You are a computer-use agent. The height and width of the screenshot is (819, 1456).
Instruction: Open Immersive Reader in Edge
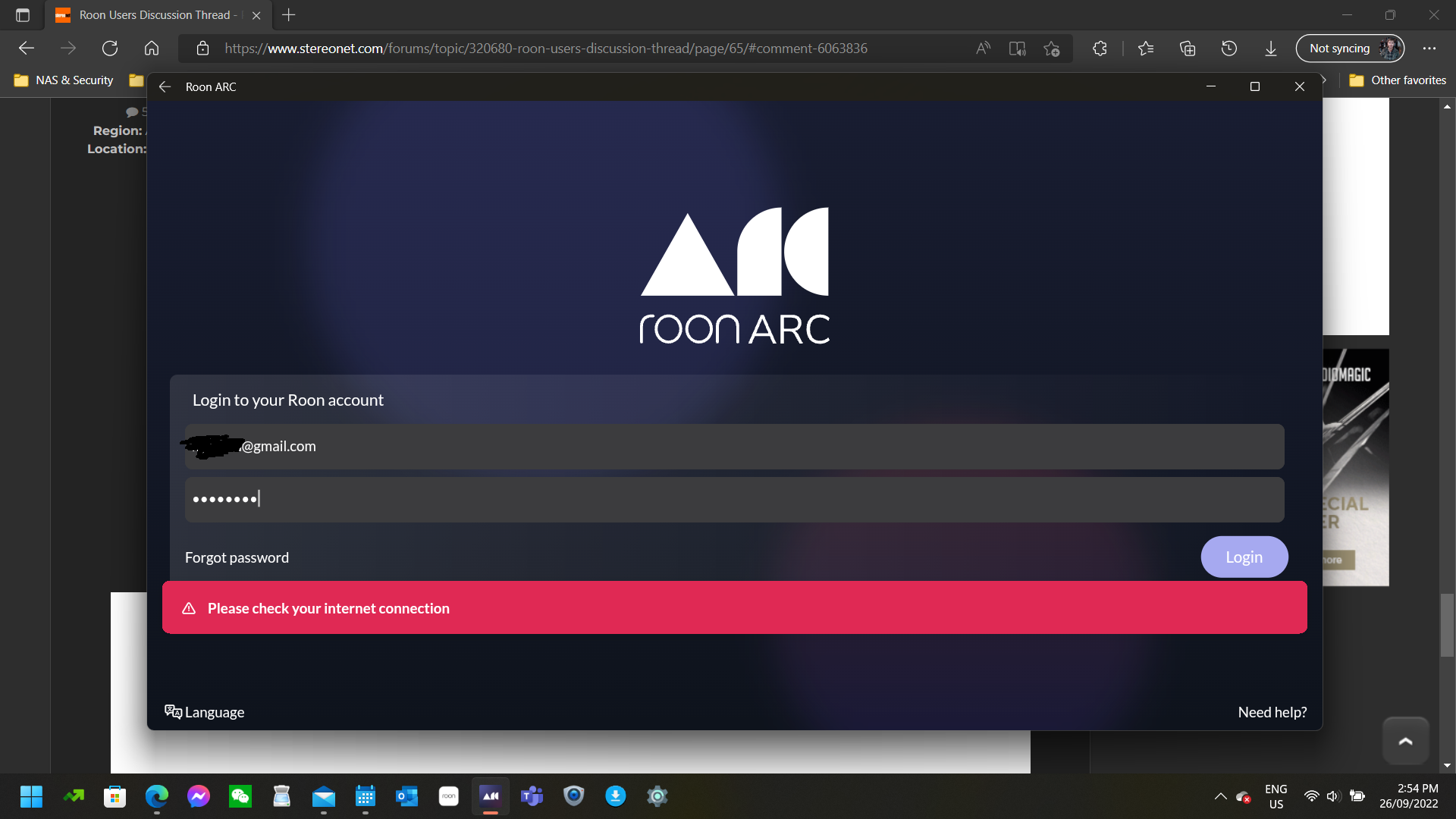point(1017,49)
